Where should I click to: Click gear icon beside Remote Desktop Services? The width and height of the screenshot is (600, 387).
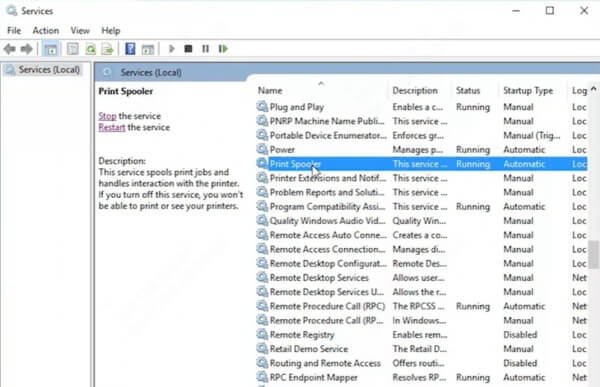262,277
